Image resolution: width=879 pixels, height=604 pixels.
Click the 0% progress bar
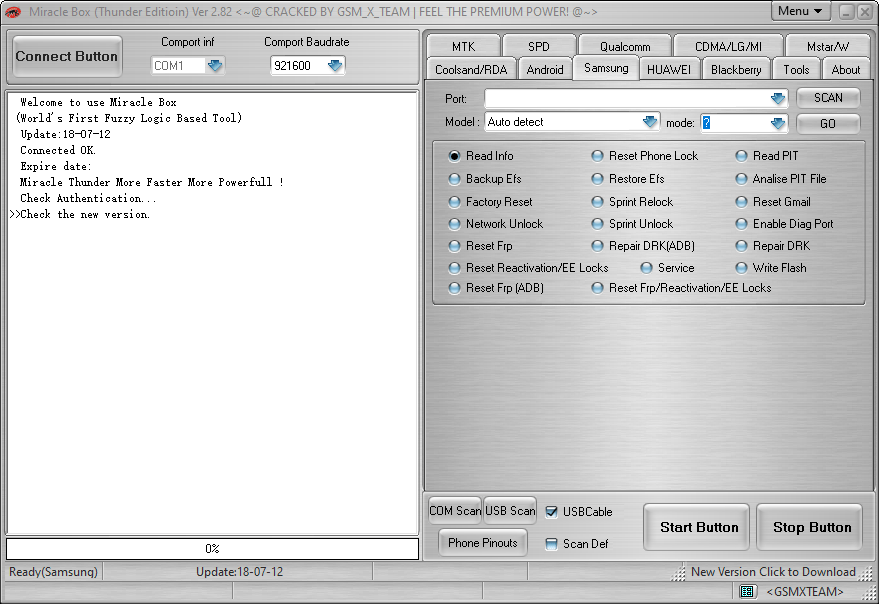pos(212,548)
